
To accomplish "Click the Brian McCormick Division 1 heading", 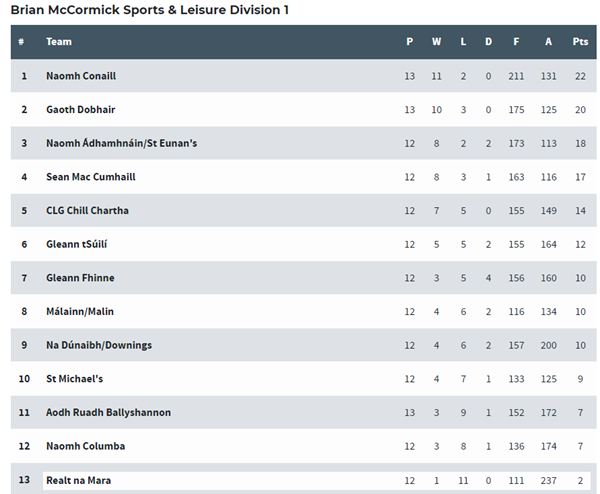I will tap(150, 10).
